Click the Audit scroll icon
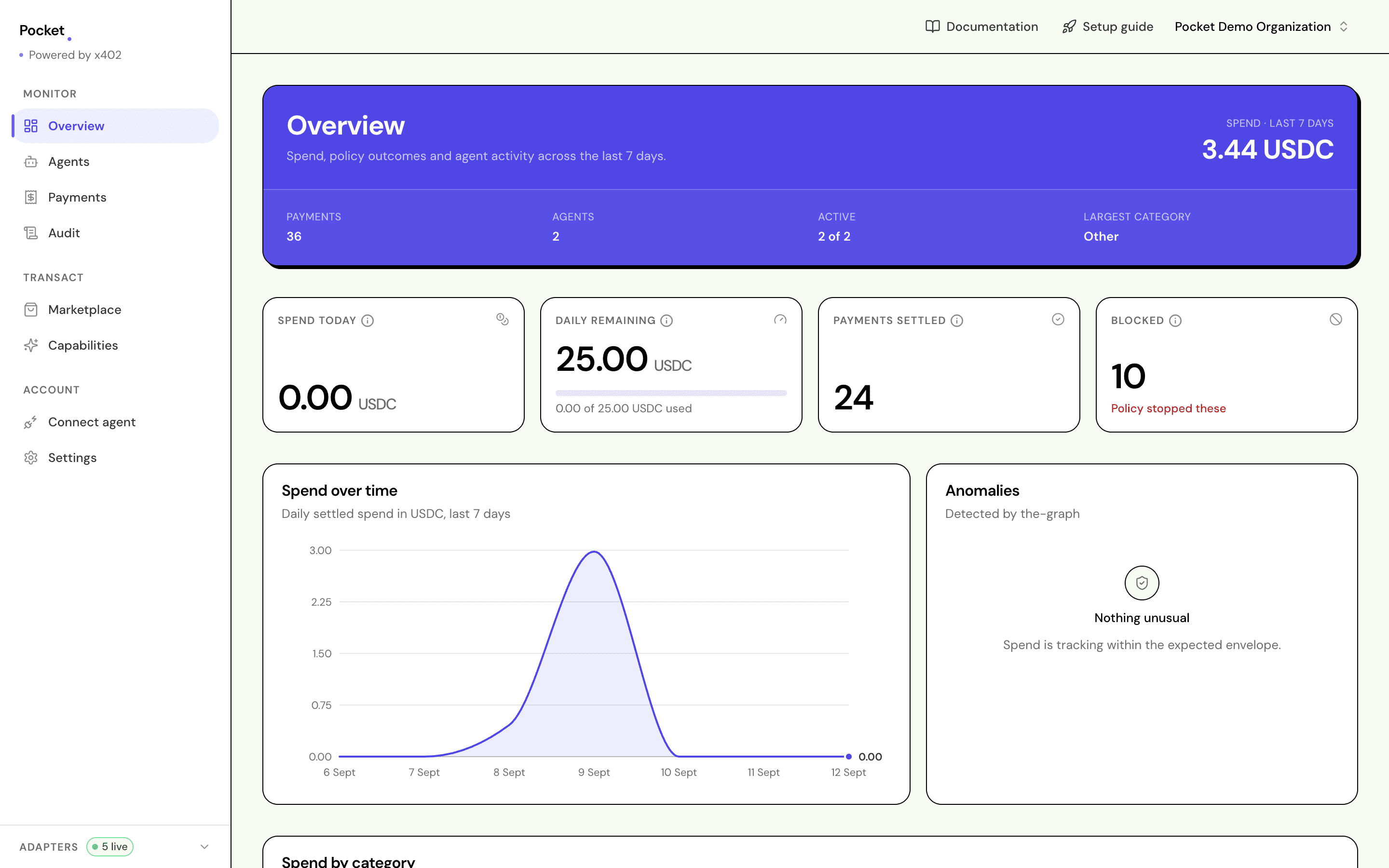Screen dimensions: 1389x868 (31, 232)
